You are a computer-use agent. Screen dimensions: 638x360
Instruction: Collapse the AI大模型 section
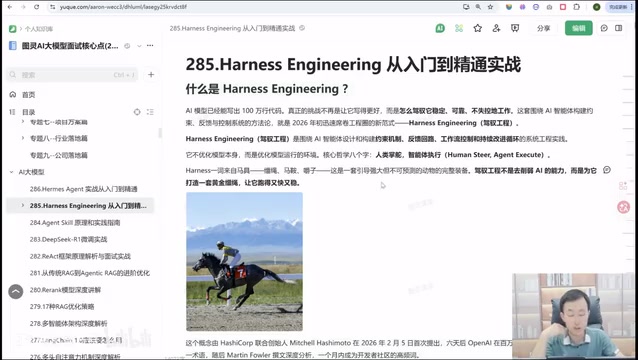11,172
